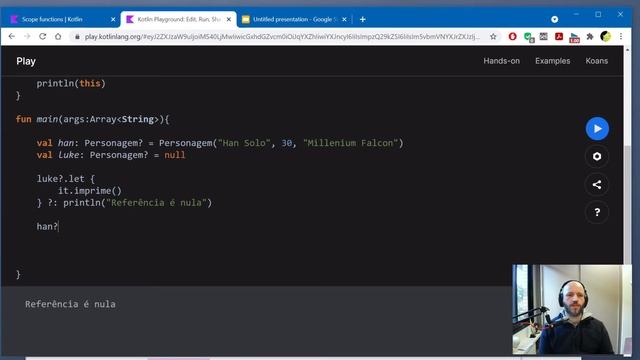Image resolution: width=640 pixels, height=360 pixels.
Task: Open the Adobe Acrobat extension icon
Action: click(x=559, y=37)
